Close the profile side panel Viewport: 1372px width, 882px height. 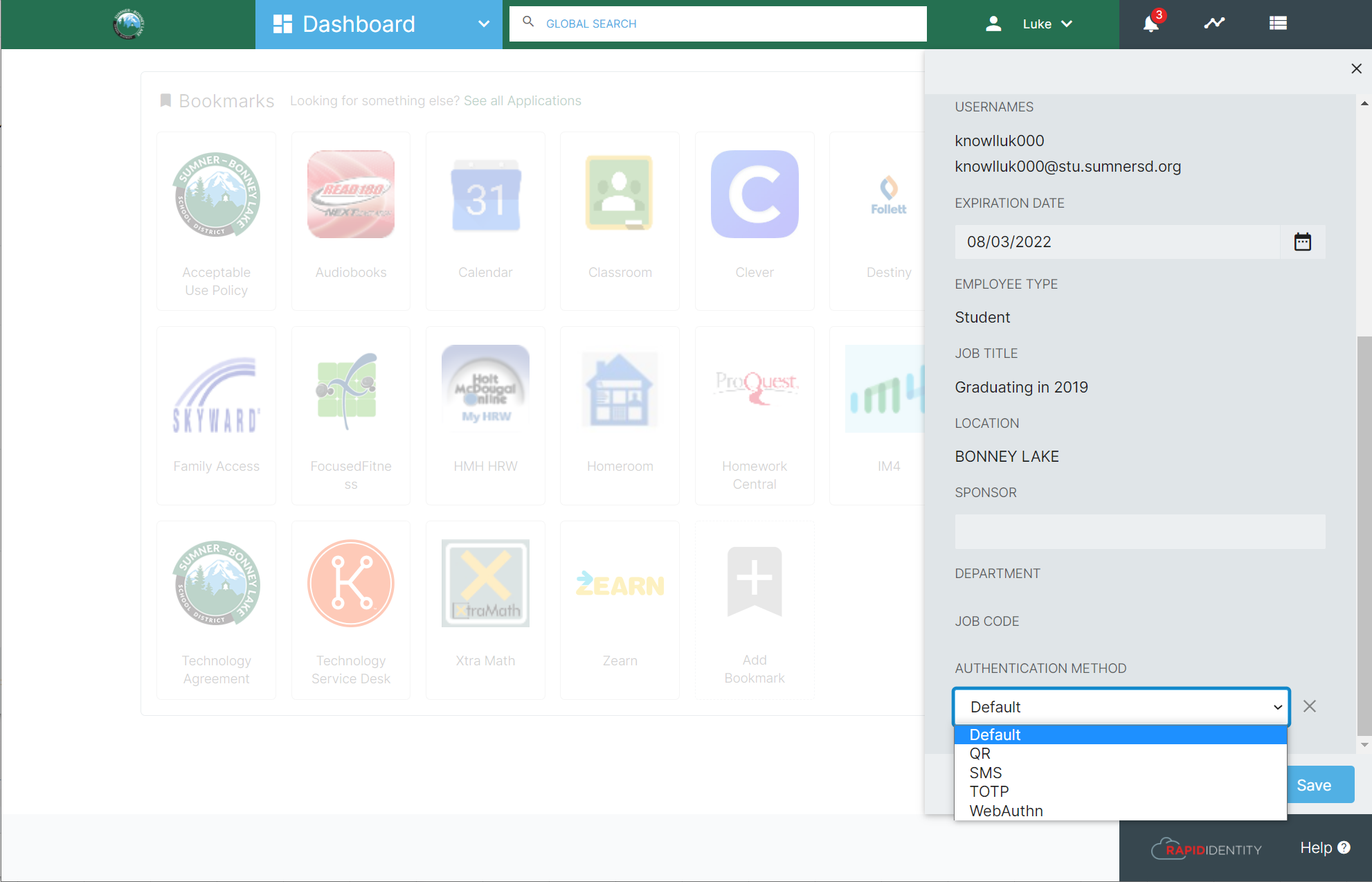(1356, 69)
